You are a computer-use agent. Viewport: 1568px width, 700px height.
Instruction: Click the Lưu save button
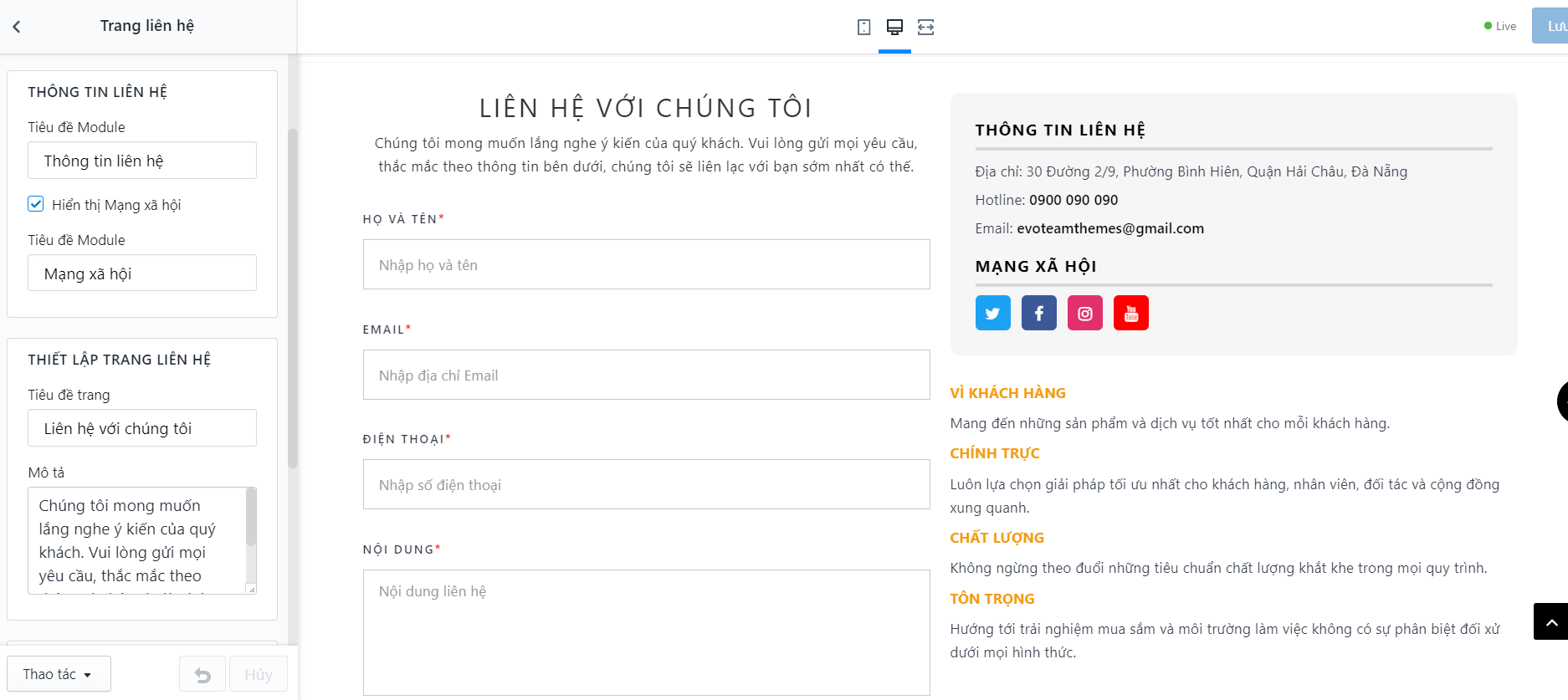click(x=1550, y=26)
